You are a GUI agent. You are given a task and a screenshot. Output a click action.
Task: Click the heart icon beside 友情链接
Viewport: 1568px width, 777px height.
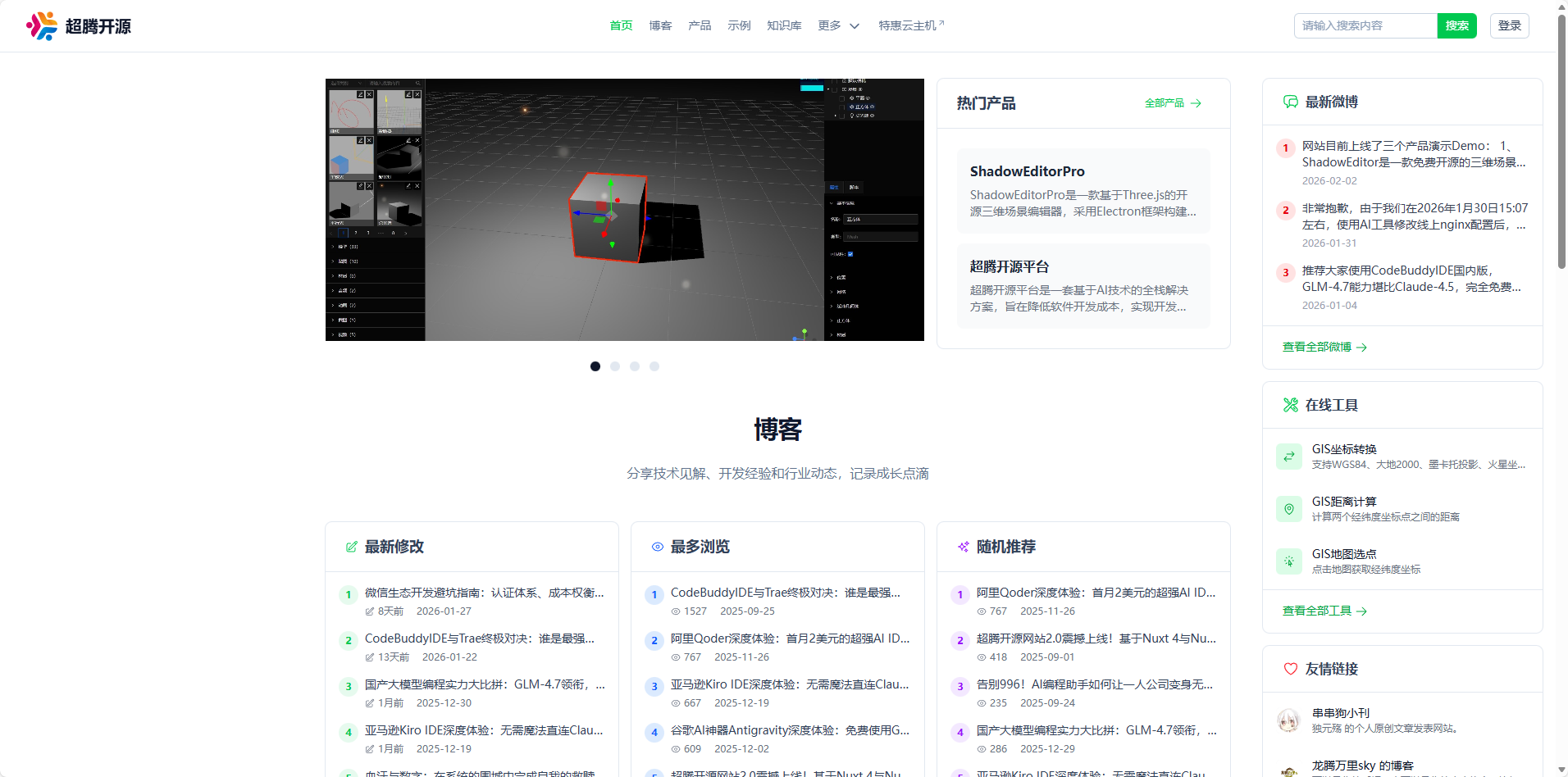tap(1289, 669)
